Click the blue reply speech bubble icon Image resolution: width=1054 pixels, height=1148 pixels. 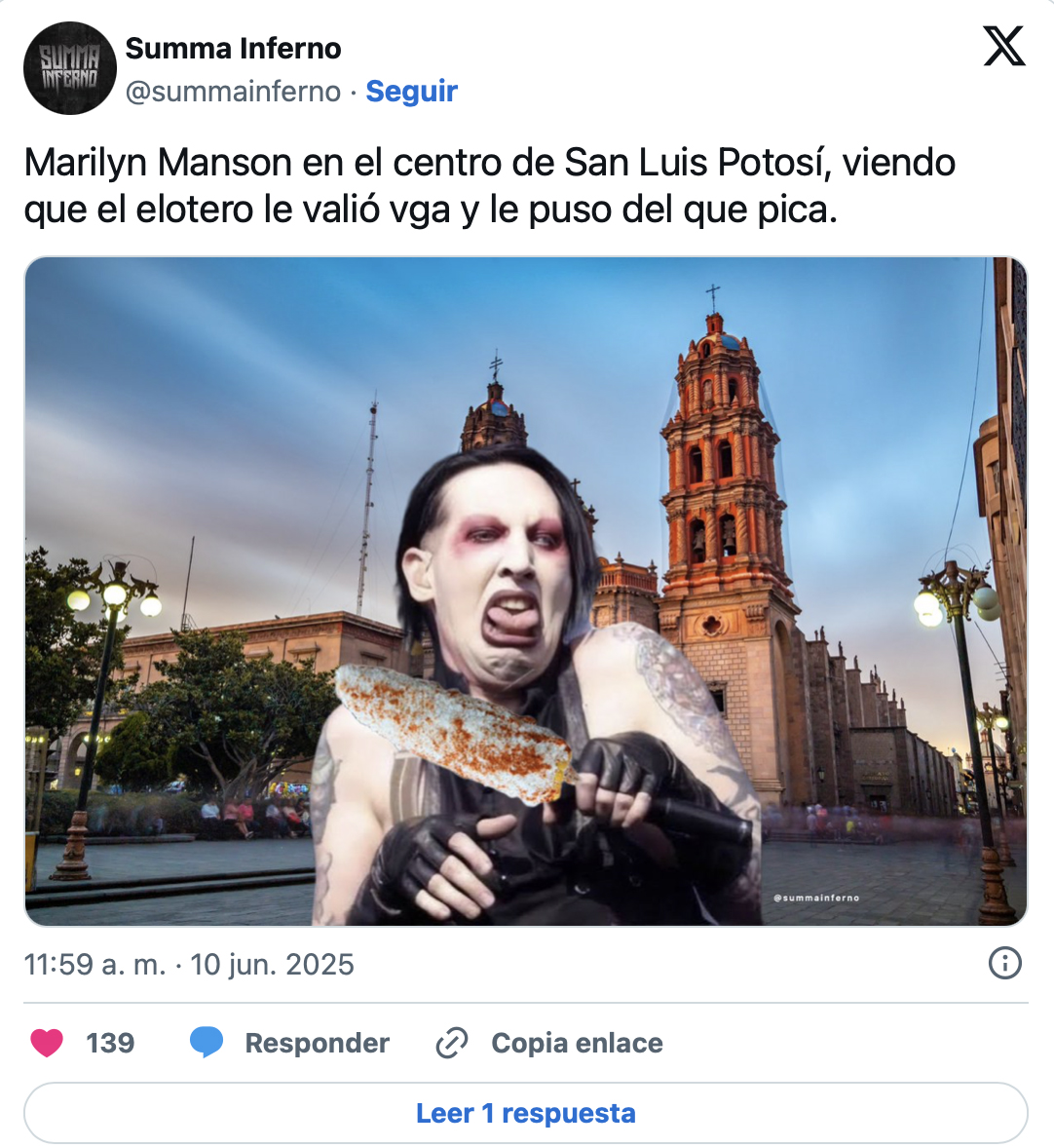point(207,1043)
